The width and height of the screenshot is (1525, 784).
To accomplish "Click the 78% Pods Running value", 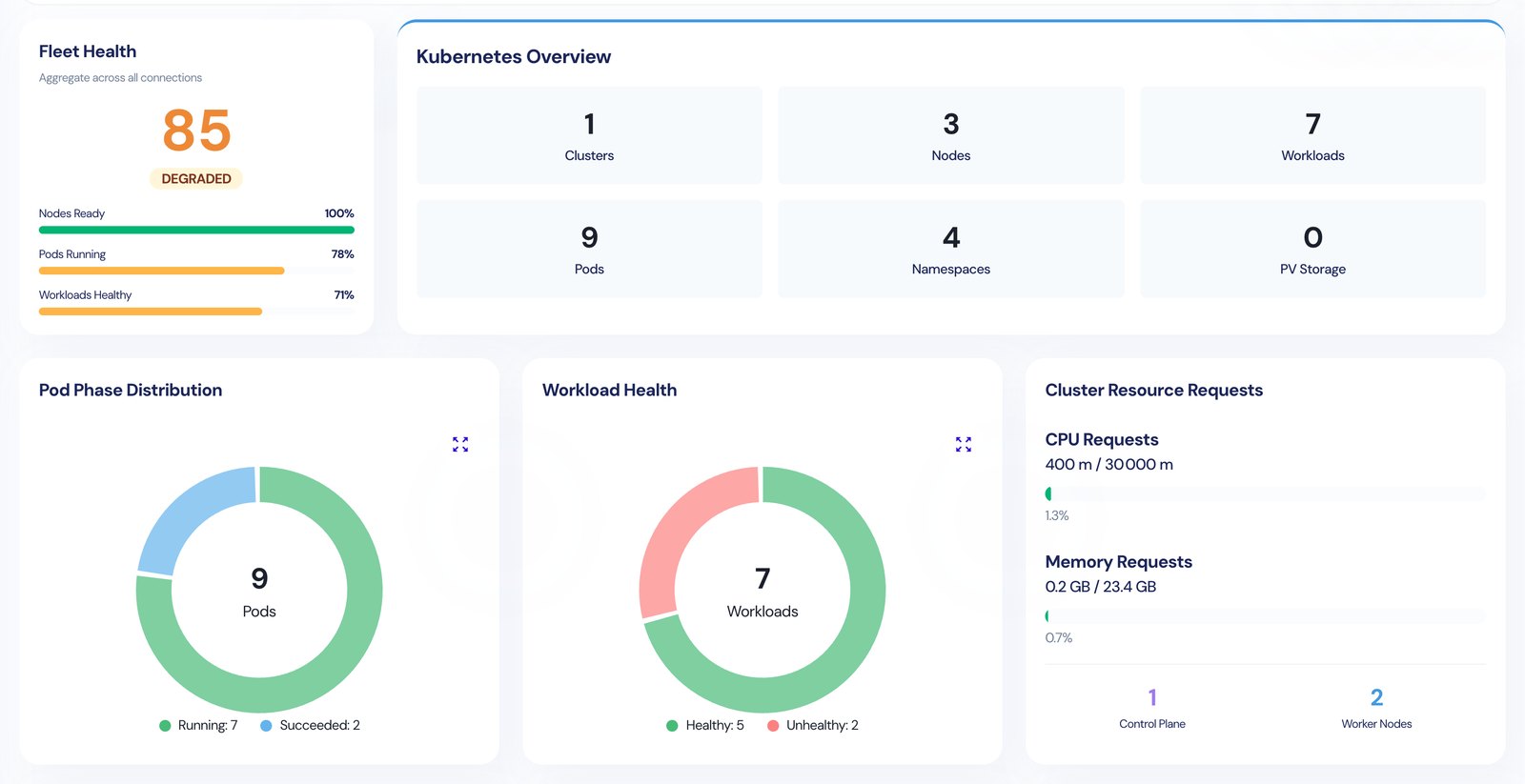I will pos(343,254).
